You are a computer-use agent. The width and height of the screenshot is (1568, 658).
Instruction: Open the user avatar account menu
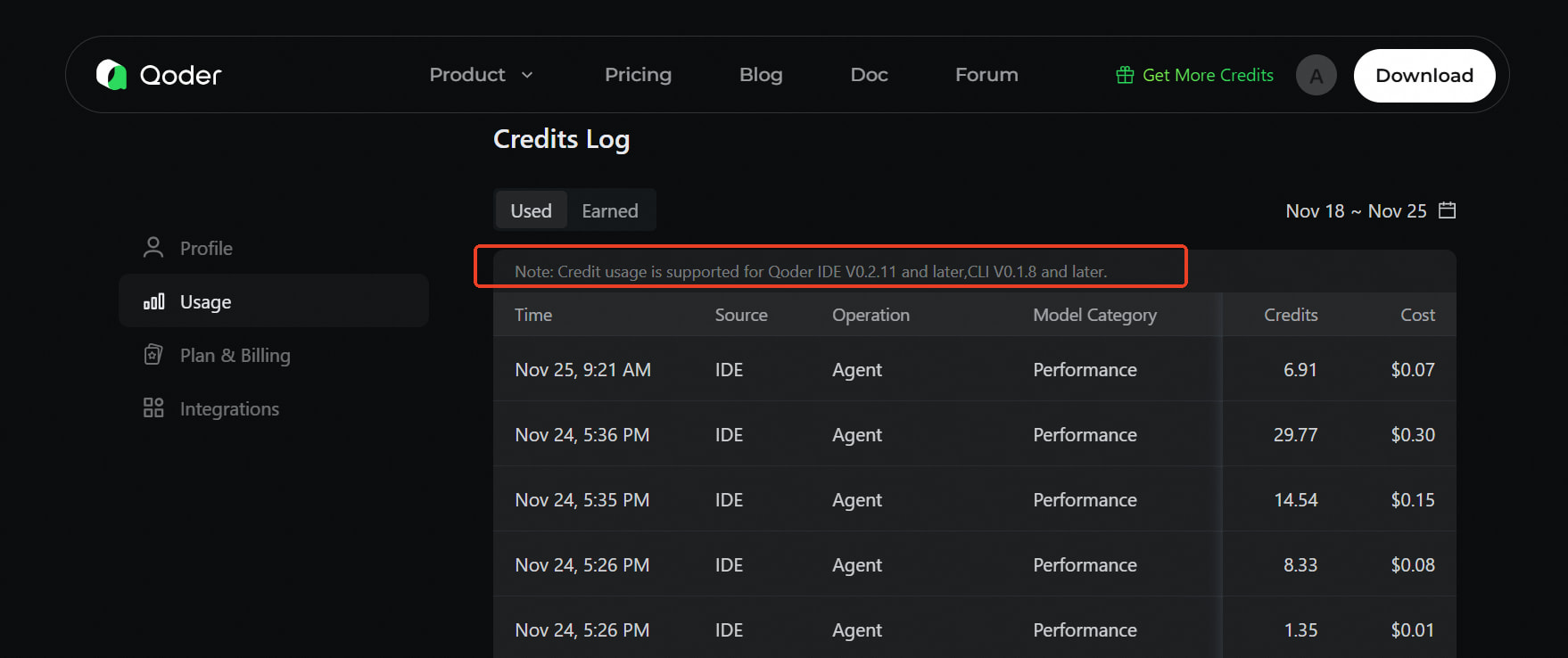click(x=1316, y=76)
